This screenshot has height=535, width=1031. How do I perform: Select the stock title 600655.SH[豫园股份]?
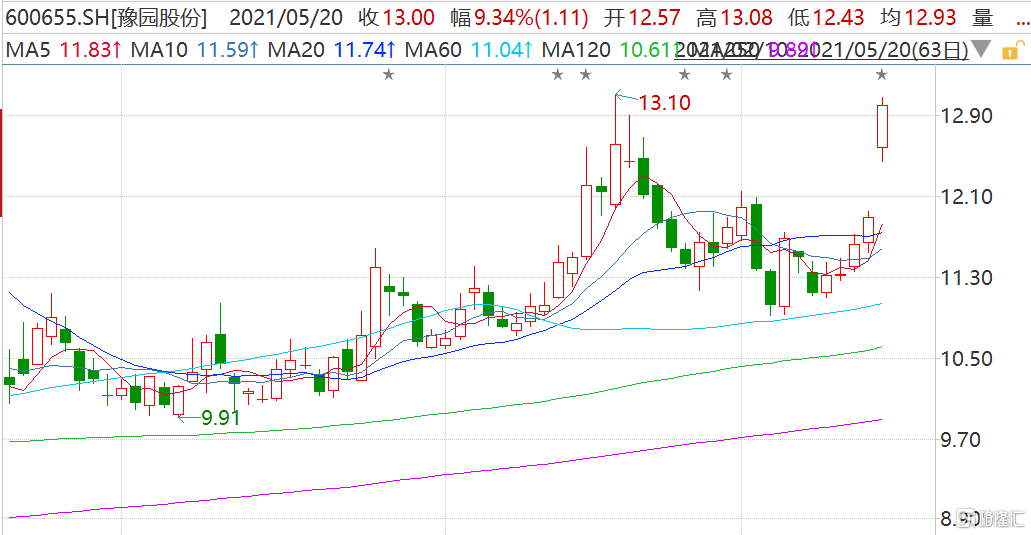106,18
